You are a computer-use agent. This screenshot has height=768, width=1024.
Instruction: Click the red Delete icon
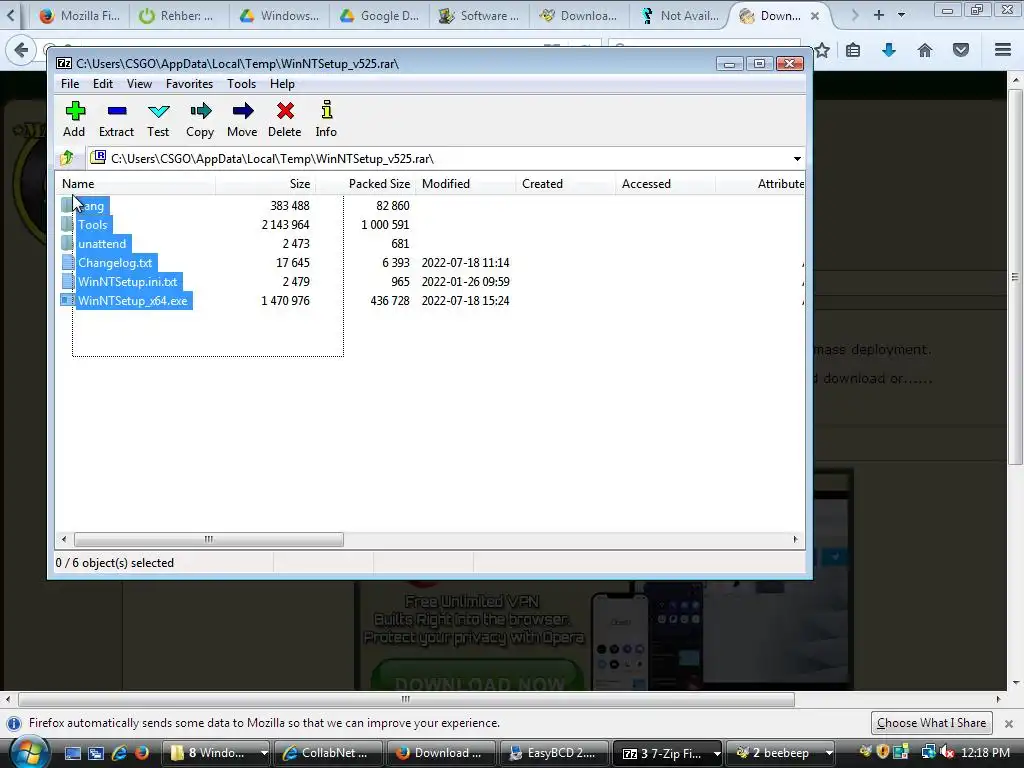285,118
